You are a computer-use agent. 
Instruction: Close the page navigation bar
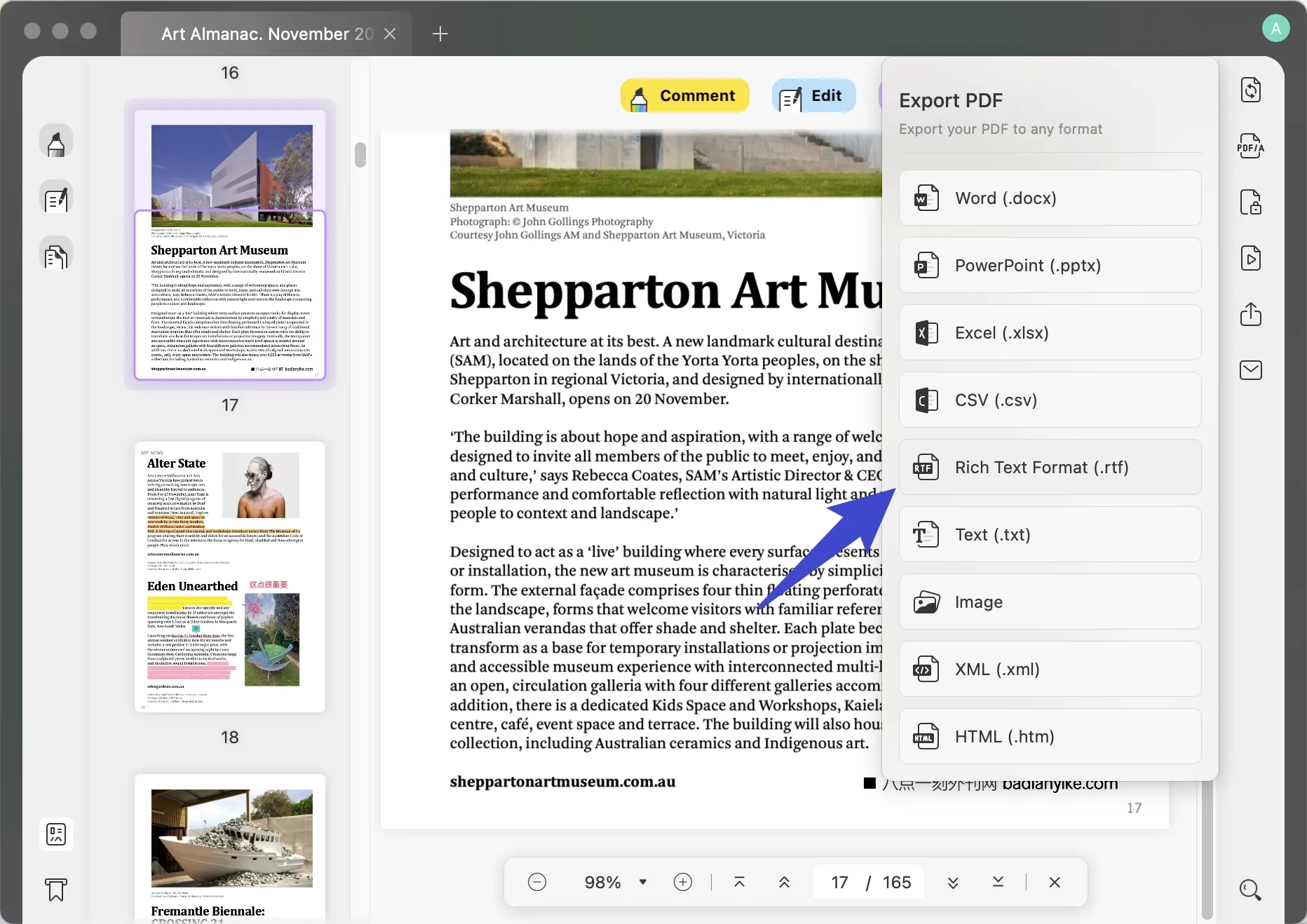[x=1055, y=882]
